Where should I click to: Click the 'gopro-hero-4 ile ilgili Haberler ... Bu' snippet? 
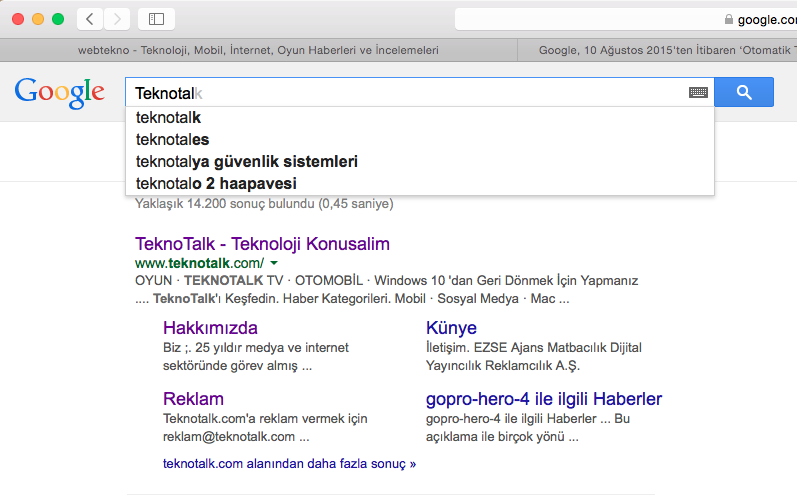pyautogui.click(x=528, y=428)
